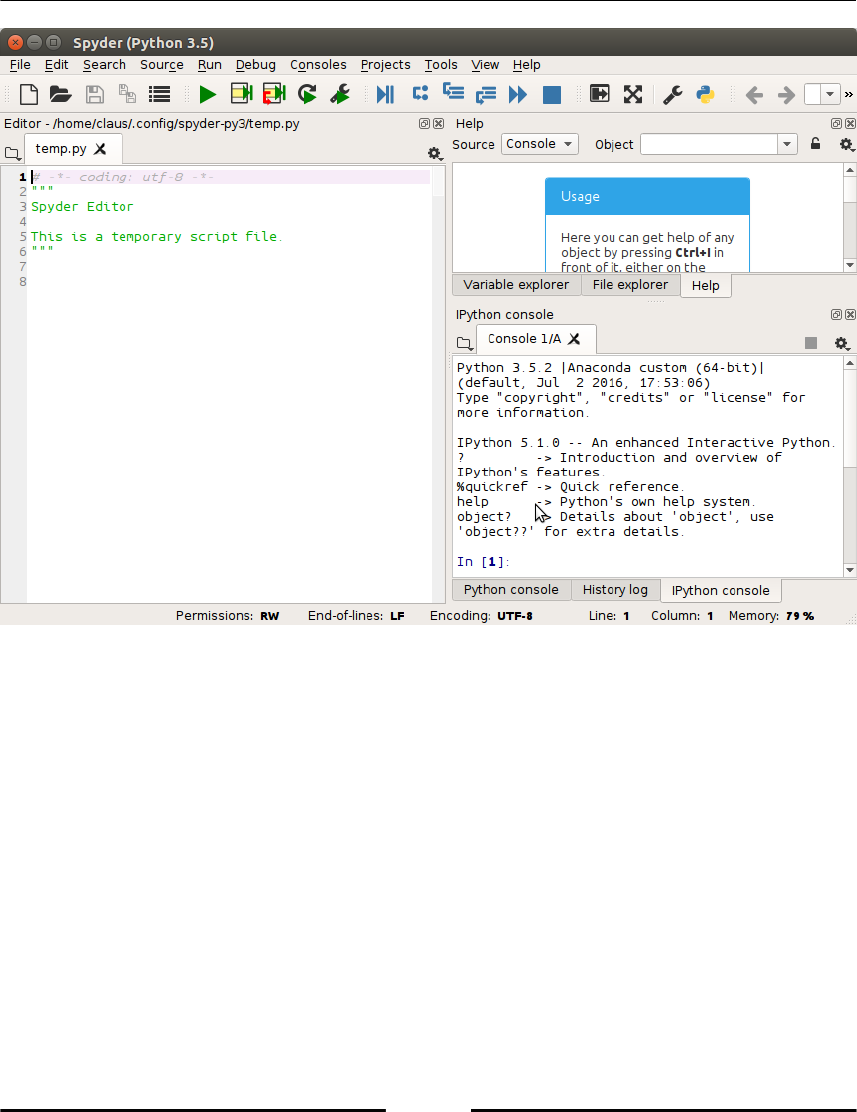The width and height of the screenshot is (857, 1112).
Task: Open Help pane options gear
Action: (846, 145)
